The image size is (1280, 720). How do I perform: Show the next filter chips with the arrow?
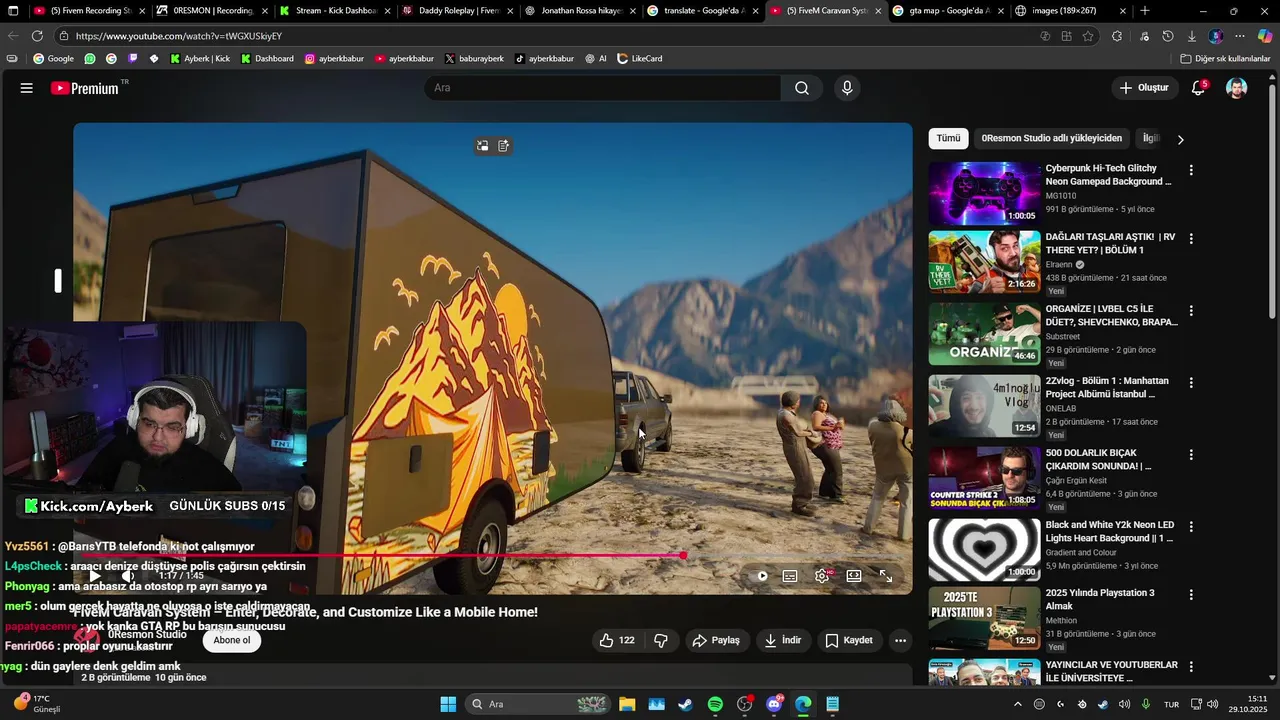[x=1180, y=139]
